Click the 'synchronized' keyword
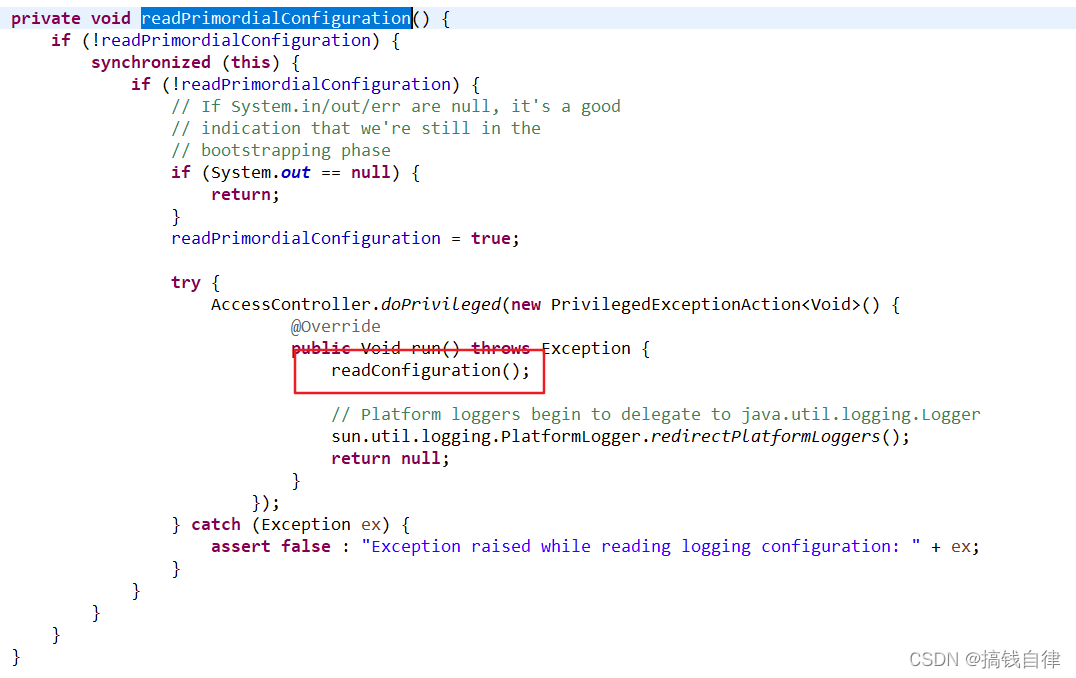 pyautogui.click(x=151, y=62)
